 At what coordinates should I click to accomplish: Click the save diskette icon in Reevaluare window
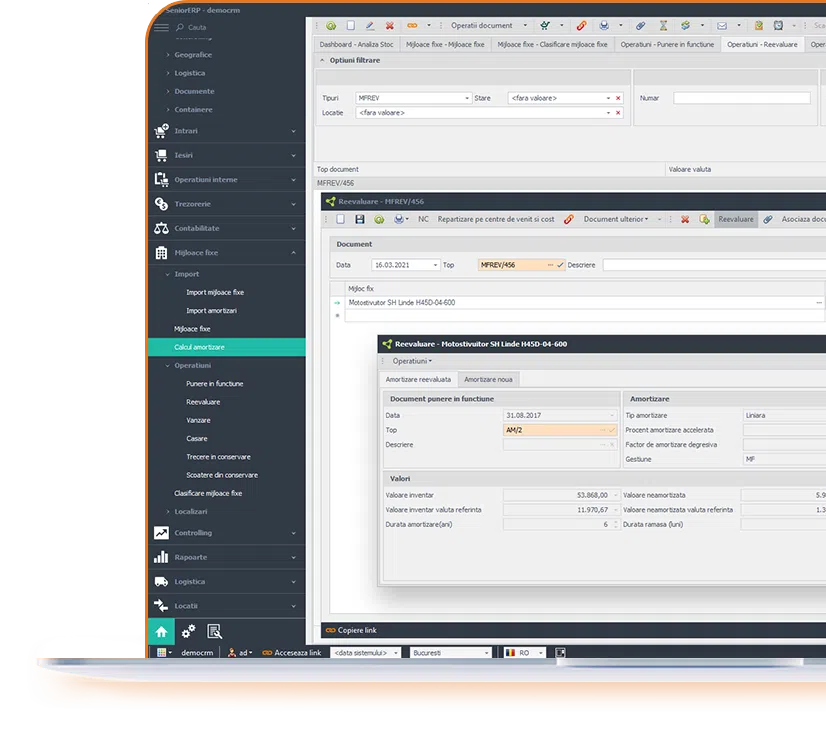tap(358, 221)
